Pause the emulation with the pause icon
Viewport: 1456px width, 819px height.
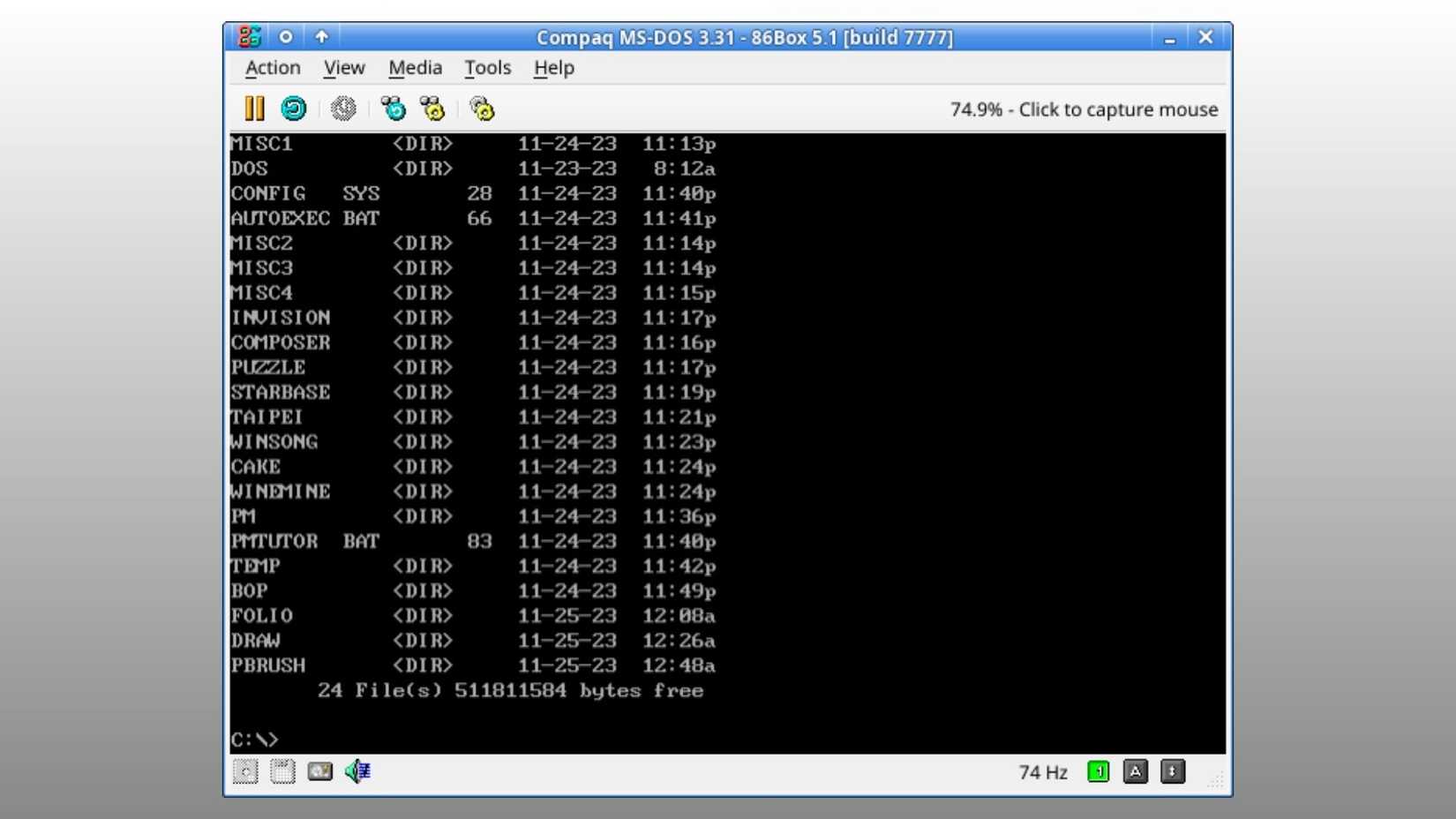point(254,109)
